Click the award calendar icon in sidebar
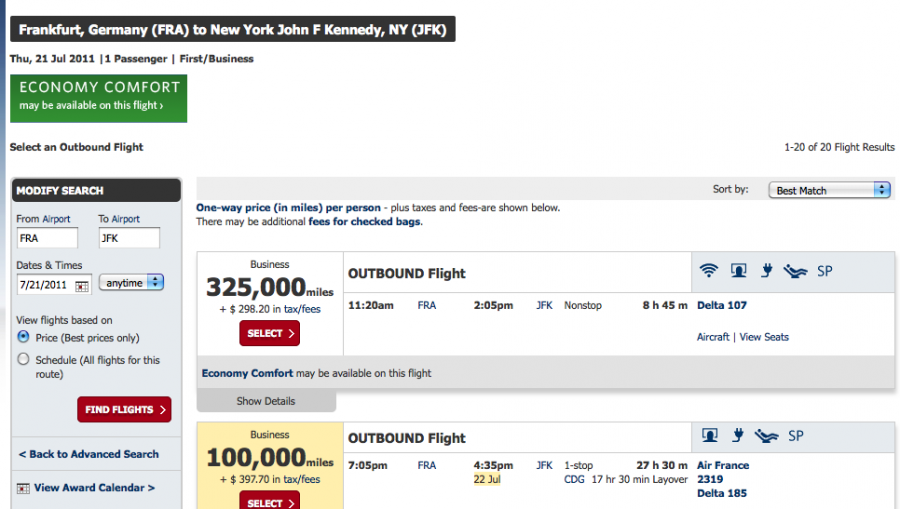The width and height of the screenshot is (900, 509). point(23,488)
